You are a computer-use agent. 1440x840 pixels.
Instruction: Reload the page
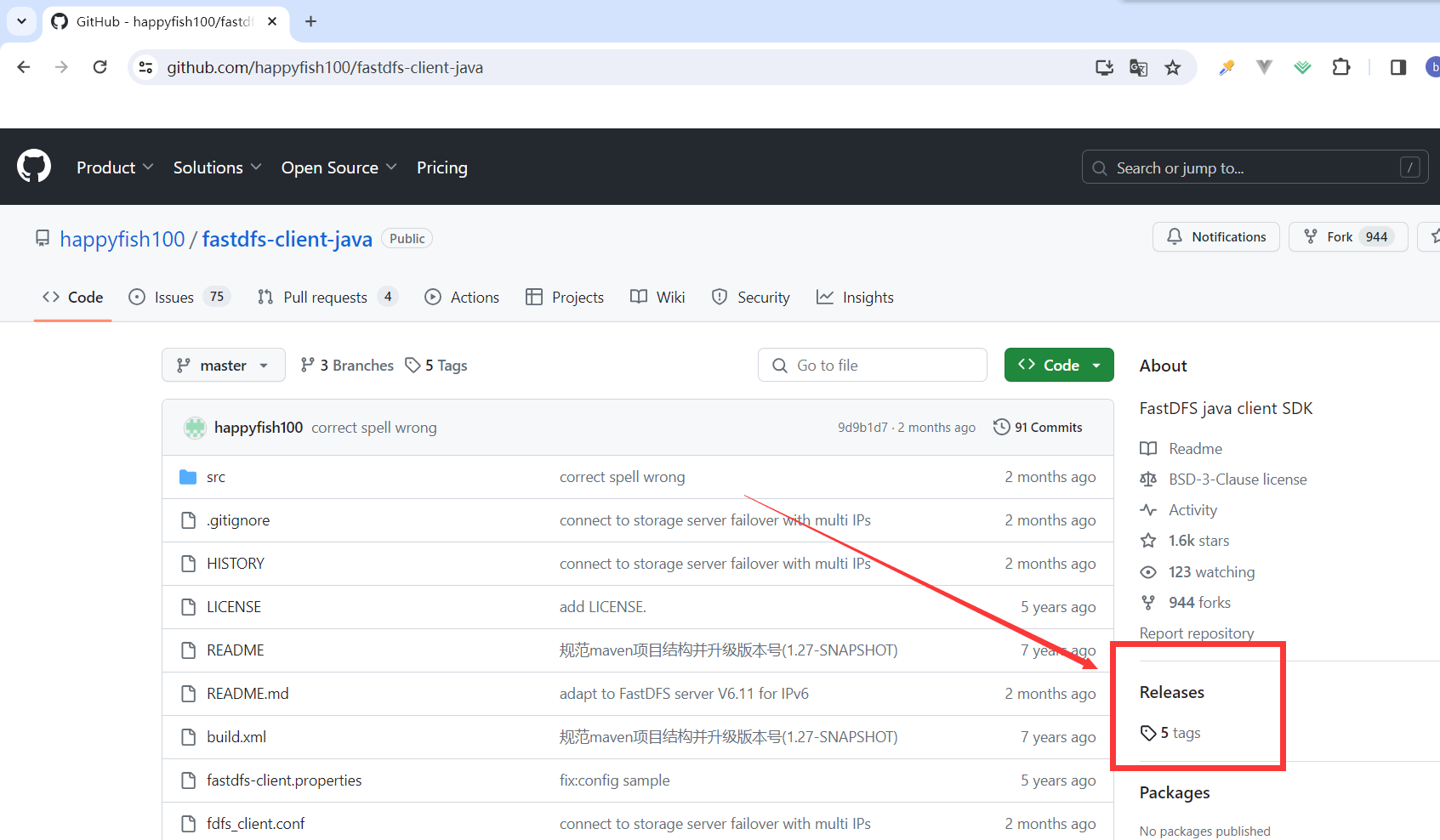pos(100,67)
